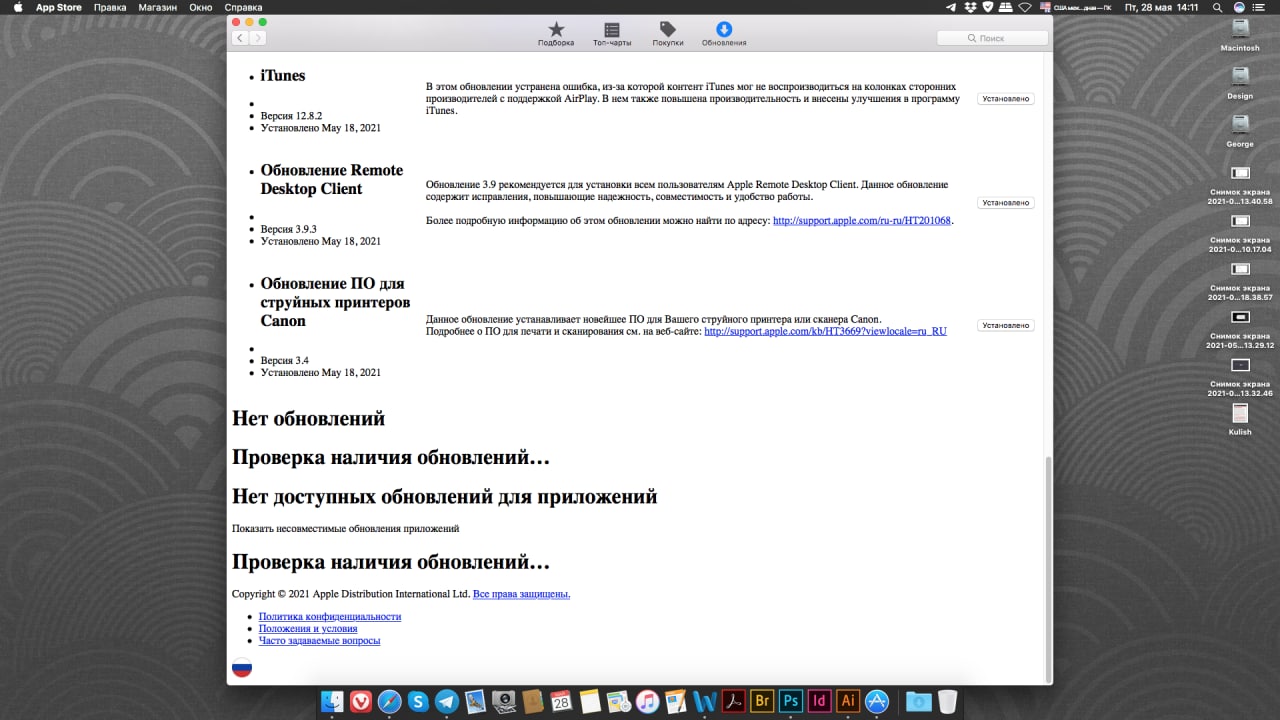Click the iTunes heading
The height and width of the screenshot is (720, 1280).
pyautogui.click(x=283, y=75)
